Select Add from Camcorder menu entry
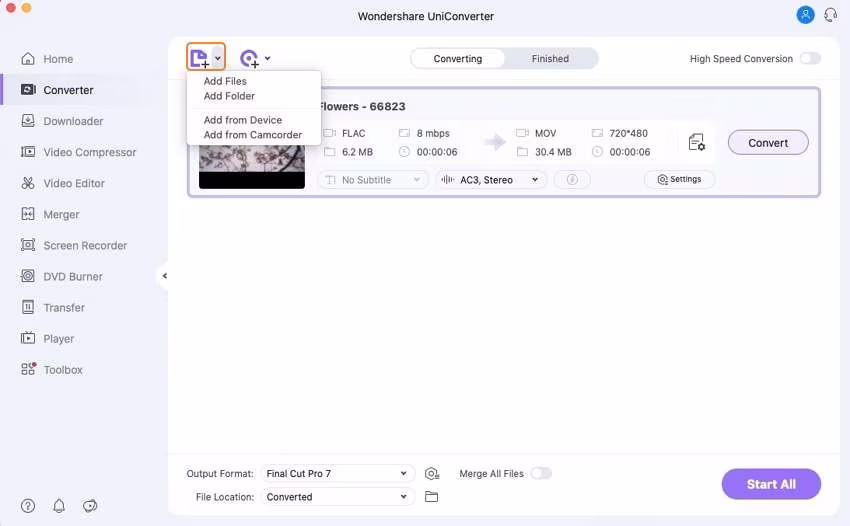The image size is (850, 526). click(x=253, y=134)
